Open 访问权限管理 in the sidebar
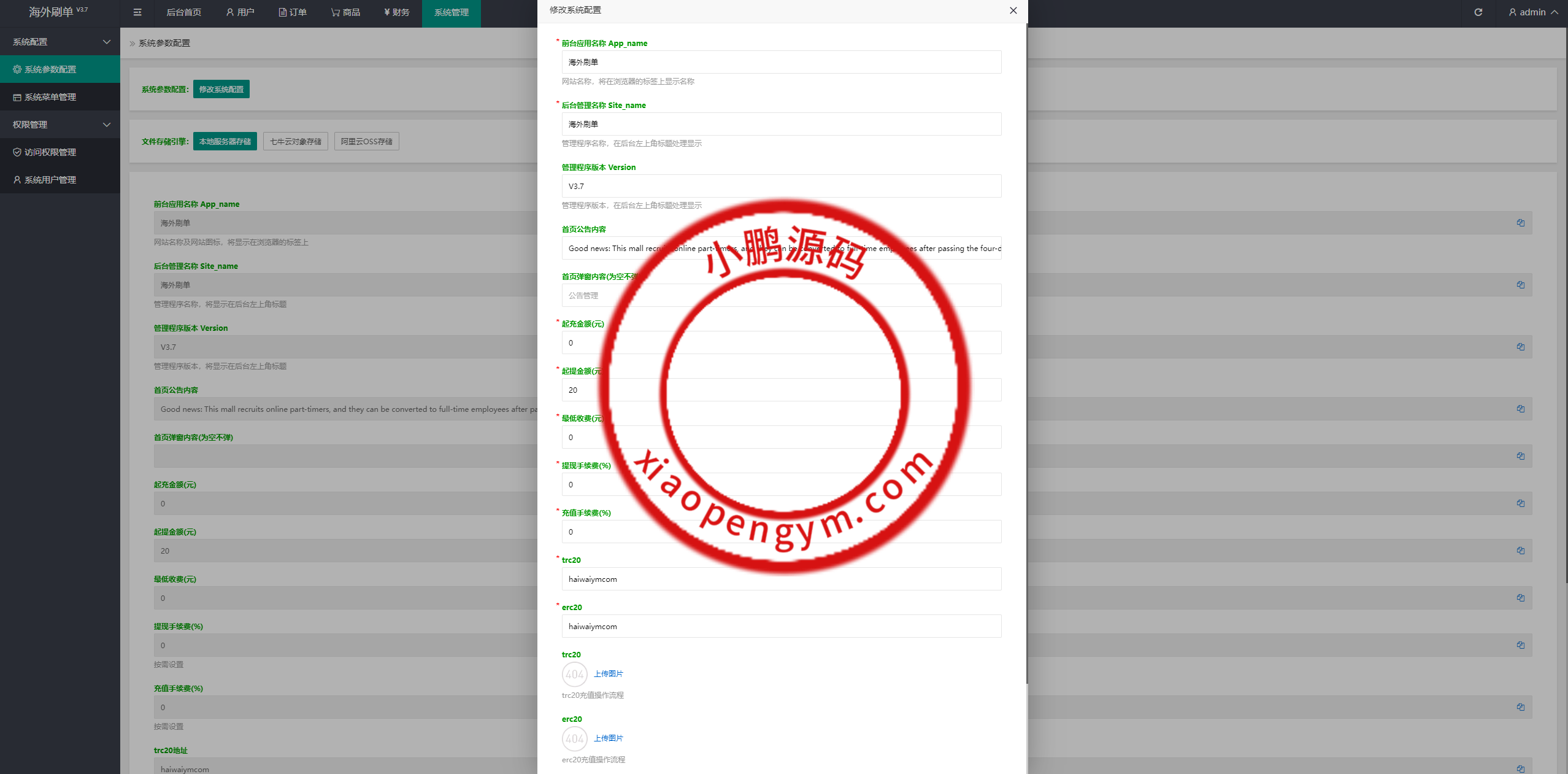Screen dimensions: 1568x774 (x=60, y=152)
